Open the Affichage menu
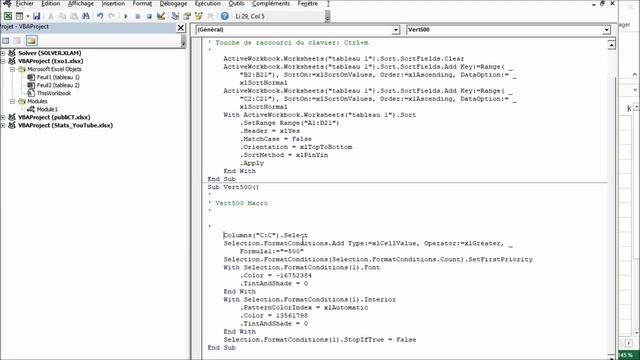Image resolution: width=640 pixels, height=360 pixels. point(80,4)
